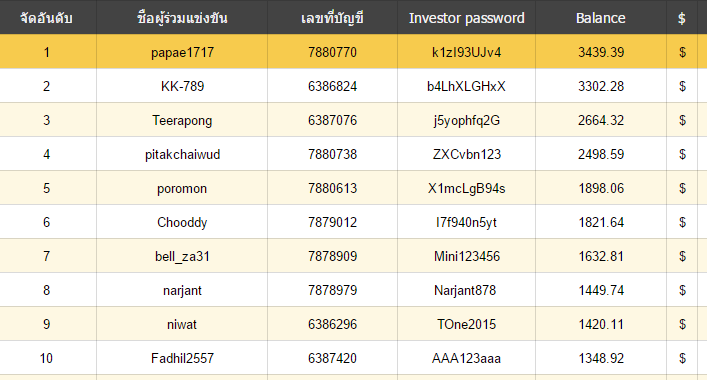Select the poromon participant row
707x380 pixels.
[354, 188]
